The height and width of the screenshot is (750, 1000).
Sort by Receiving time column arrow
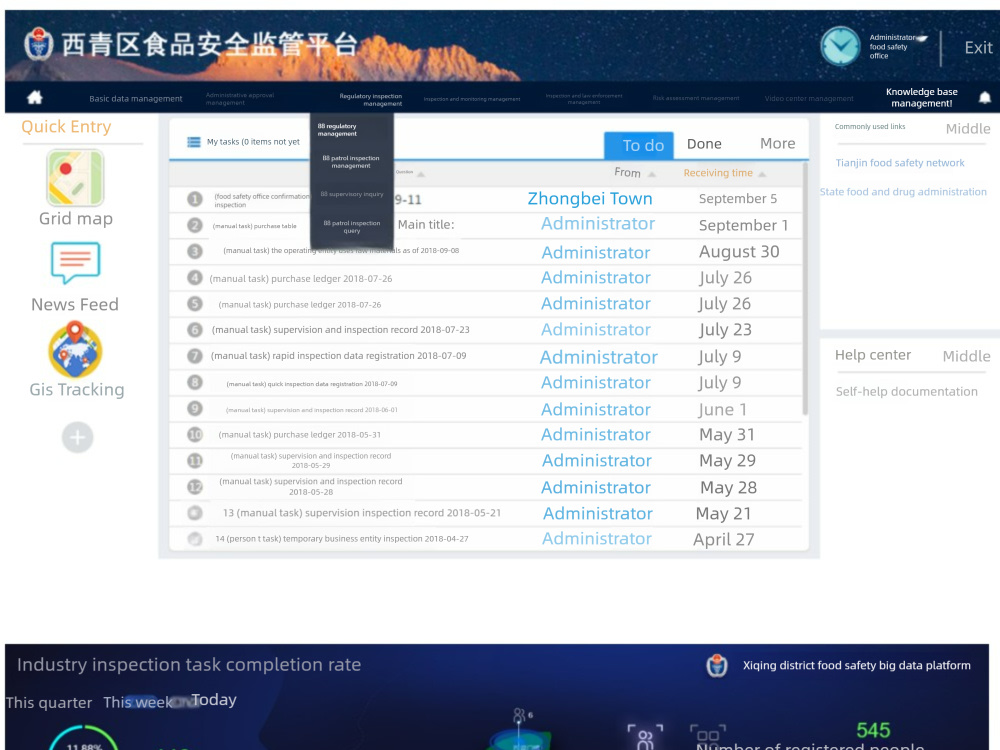pos(762,174)
